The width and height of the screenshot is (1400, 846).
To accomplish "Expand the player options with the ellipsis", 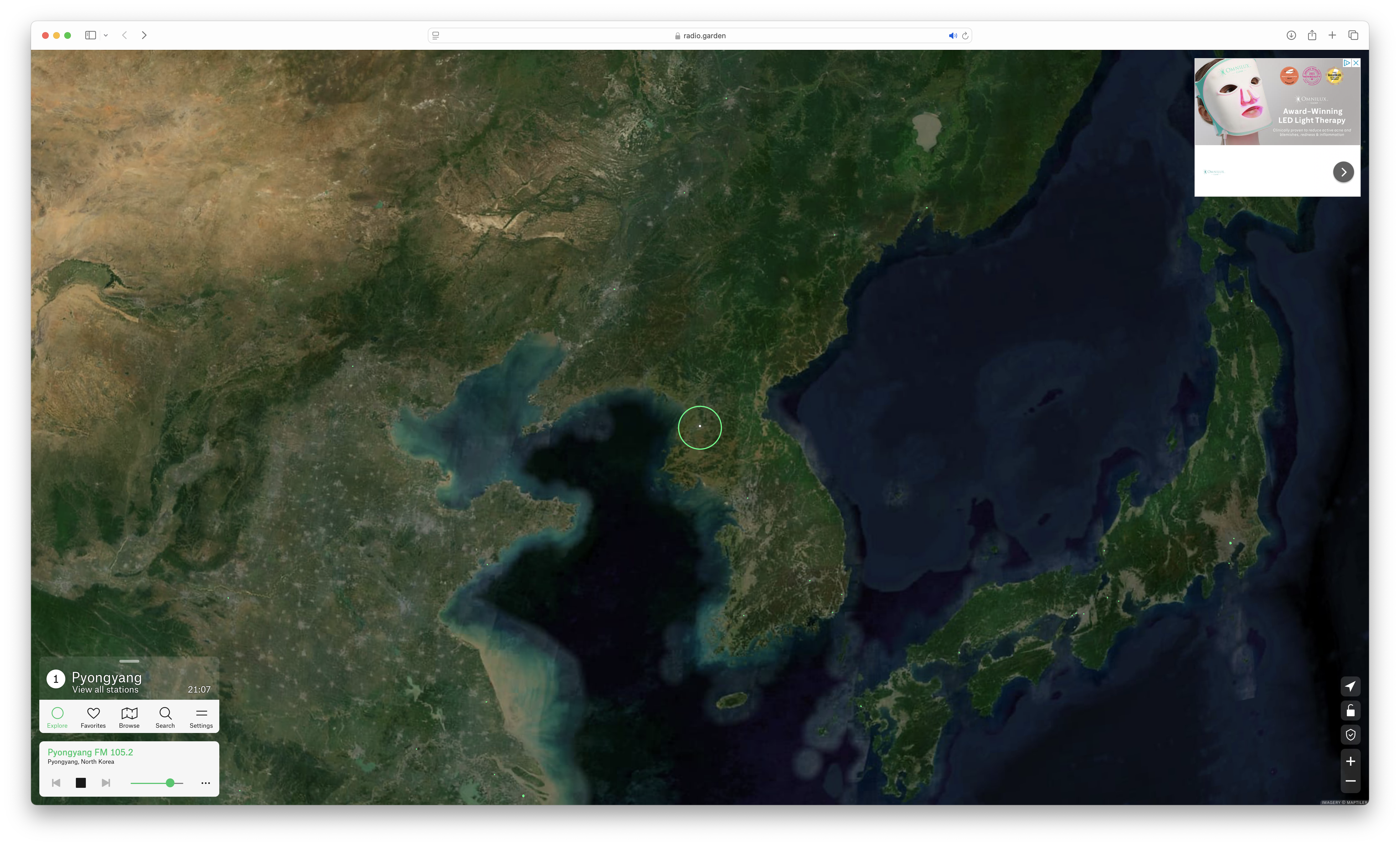I will pos(205,783).
